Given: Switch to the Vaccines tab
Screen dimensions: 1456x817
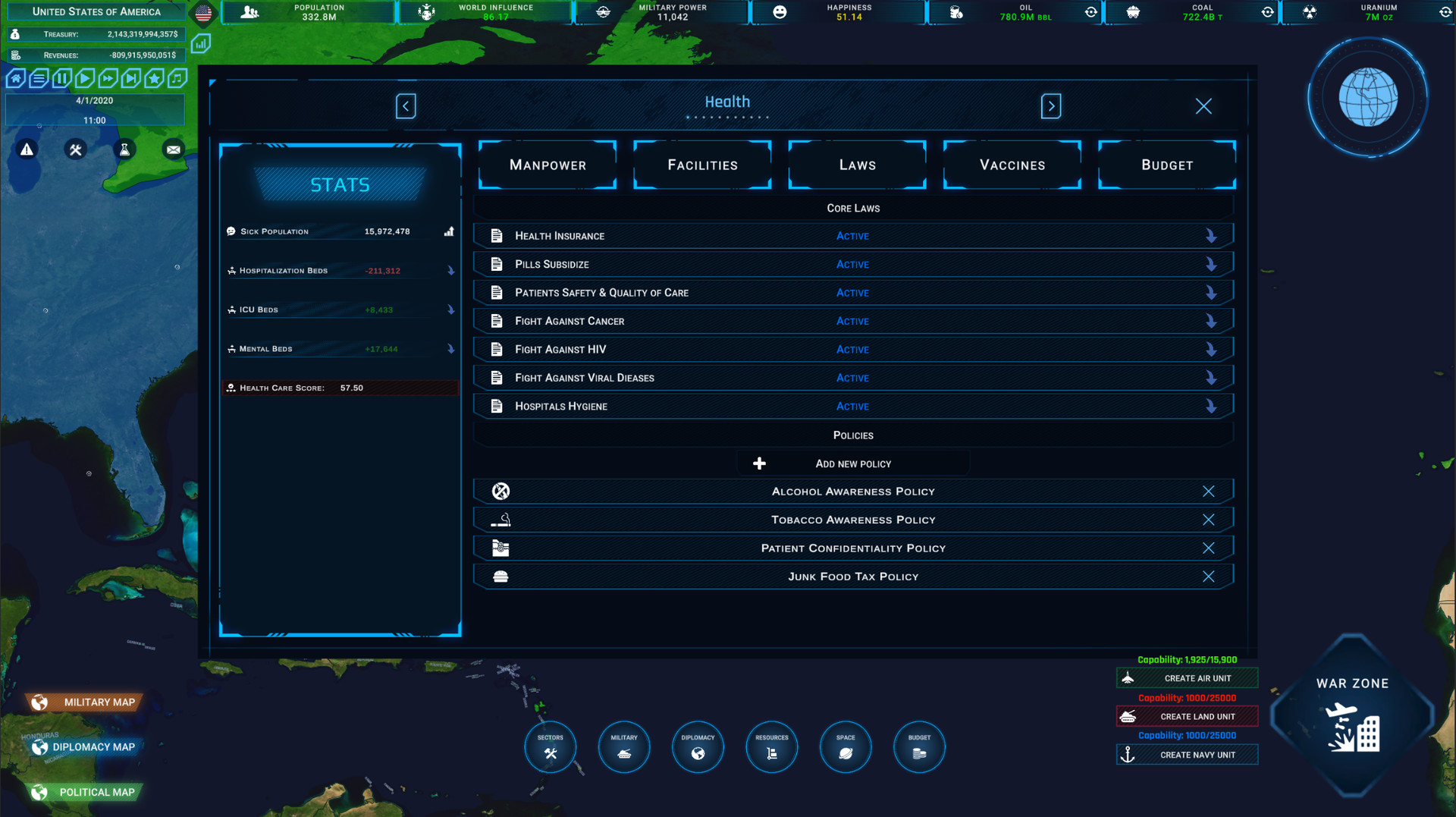Looking at the screenshot, I should point(1012,165).
